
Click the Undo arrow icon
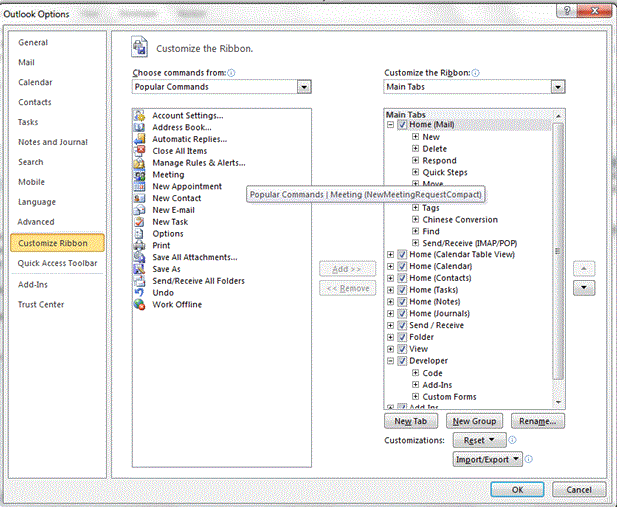[x=139, y=293]
